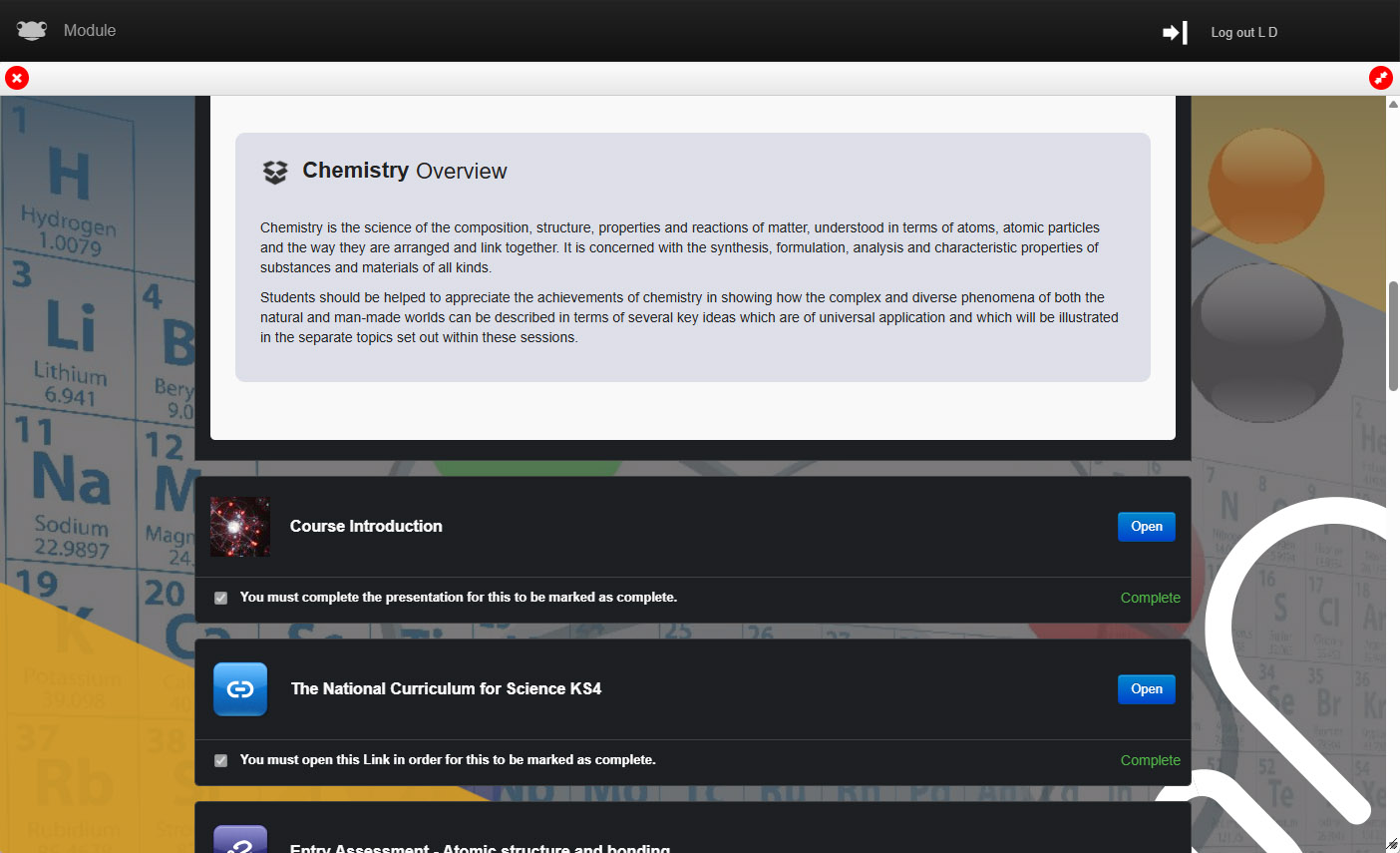The height and width of the screenshot is (853, 1400).
Task: Open the Course Introduction presentation
Action: point(1146,527)
